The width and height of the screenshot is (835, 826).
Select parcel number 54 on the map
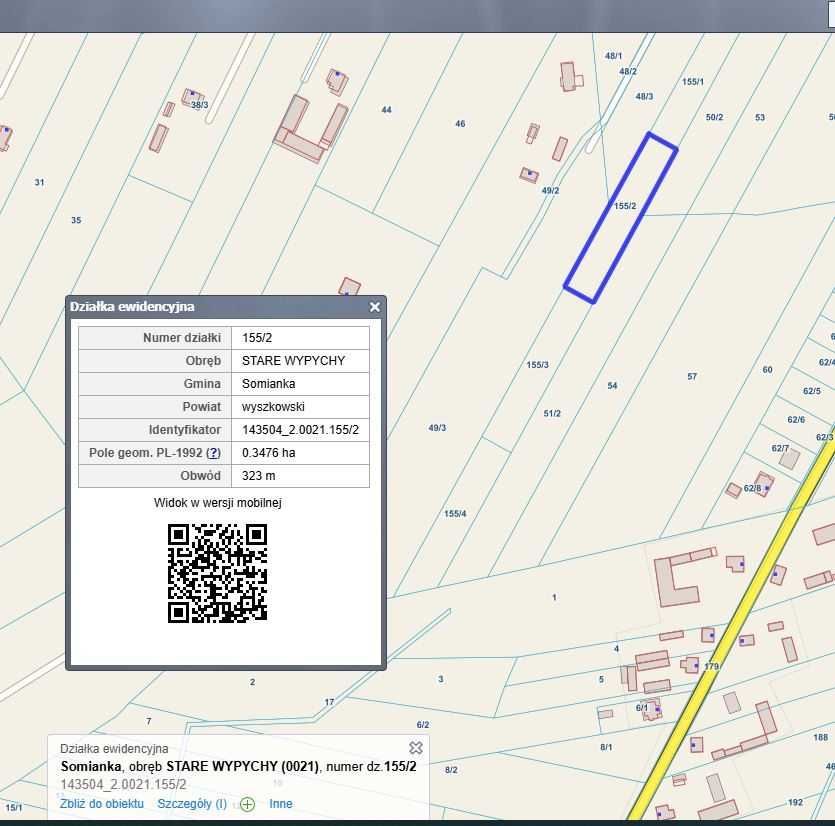pyautogui.click(x=612, y=385)
